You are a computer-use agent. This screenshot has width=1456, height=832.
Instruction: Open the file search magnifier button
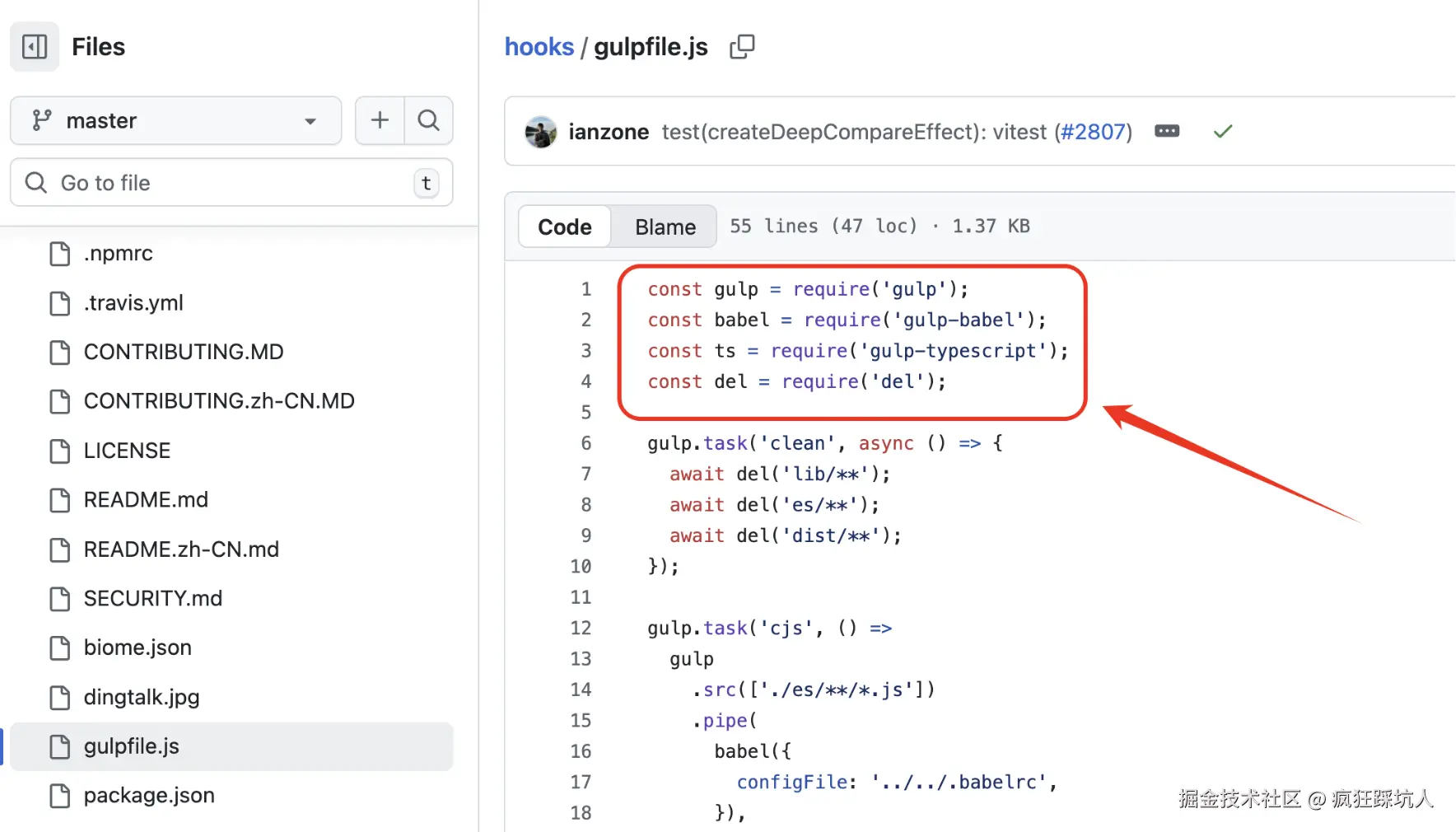tap(428, 120)
